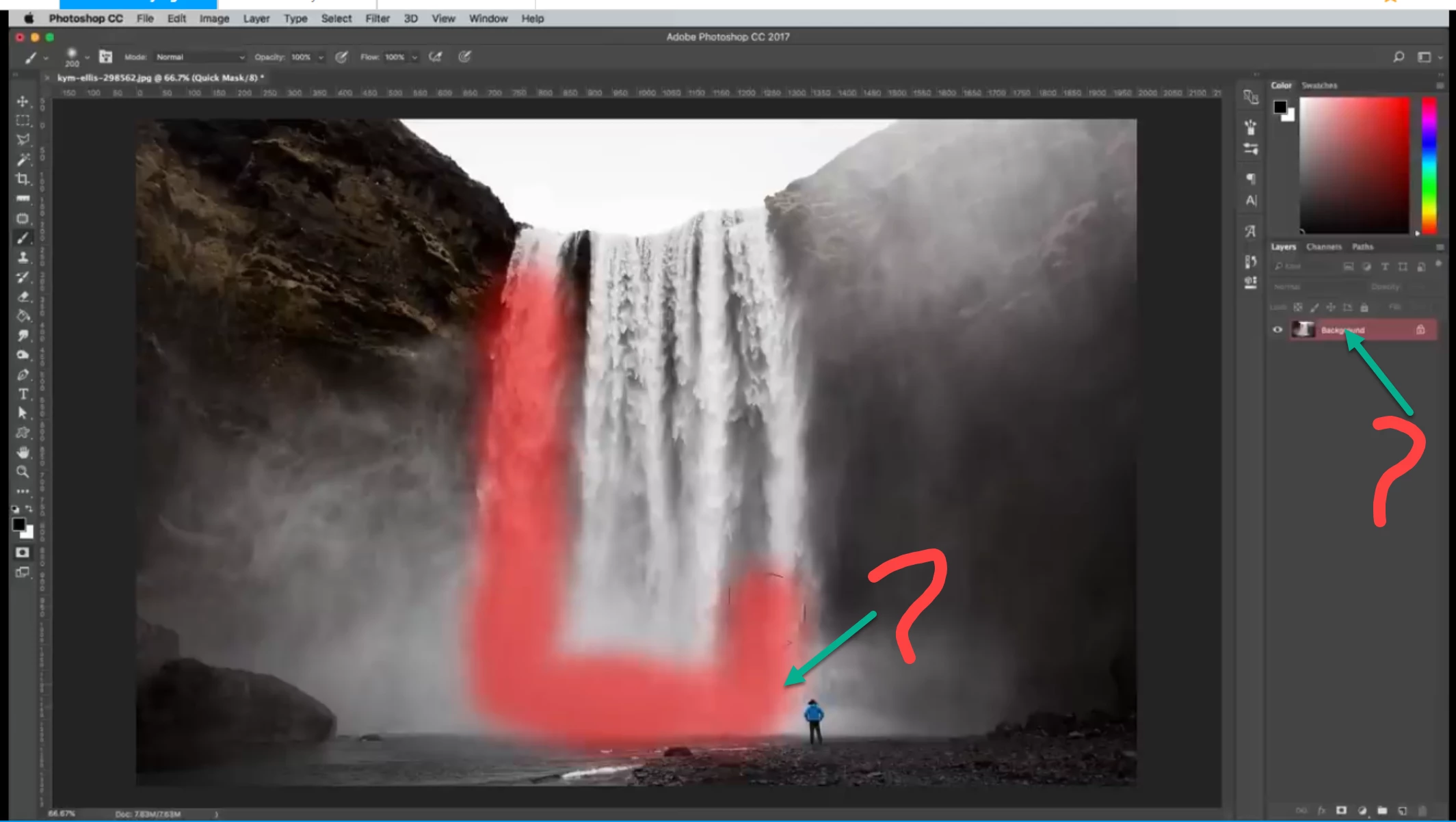Viewport: 1456px width, 822px height.
Task: Switch to the Swatches tab
Action: tap(1319, 85)
